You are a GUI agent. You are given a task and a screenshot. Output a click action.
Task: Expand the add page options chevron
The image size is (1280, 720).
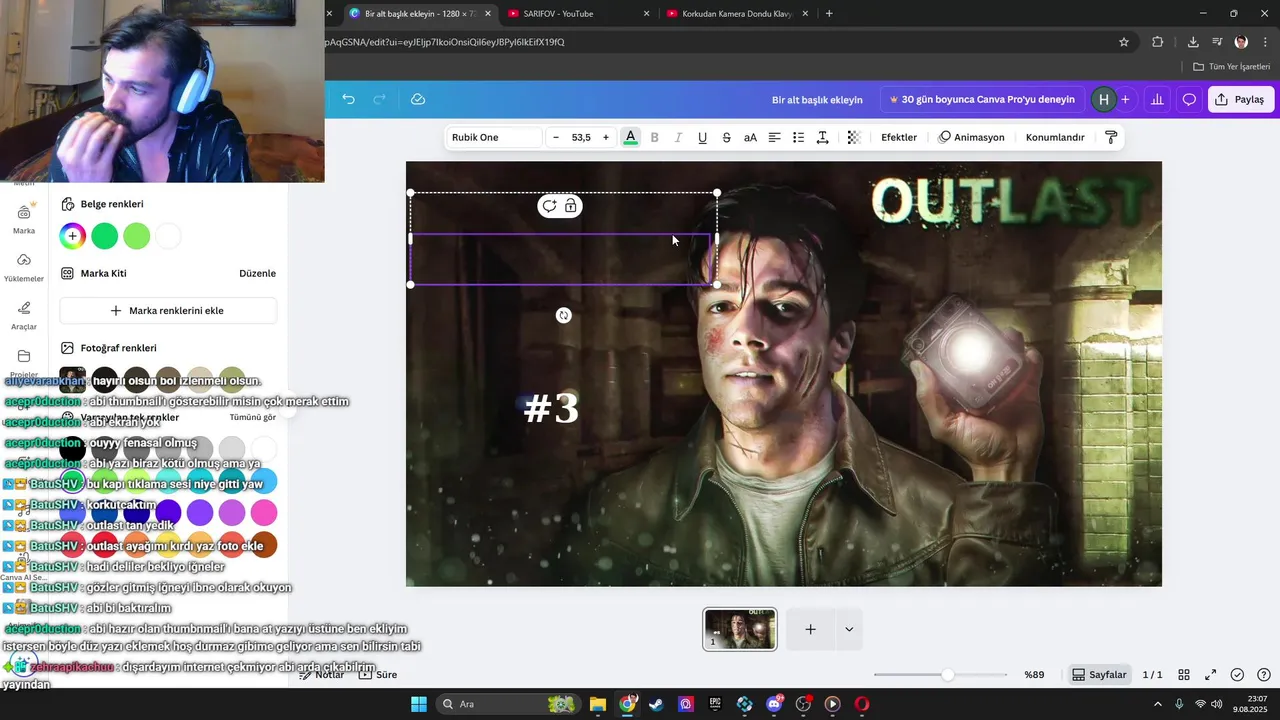tap(849, 629)
